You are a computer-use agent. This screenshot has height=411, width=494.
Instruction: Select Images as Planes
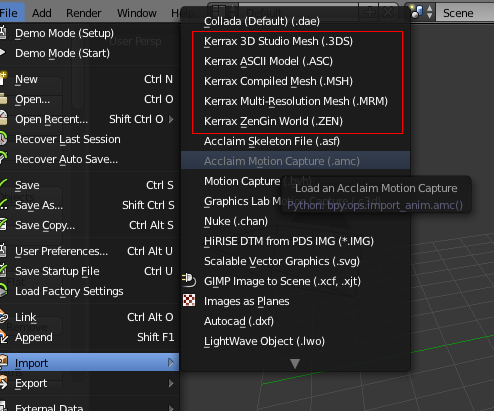(295, 301)
